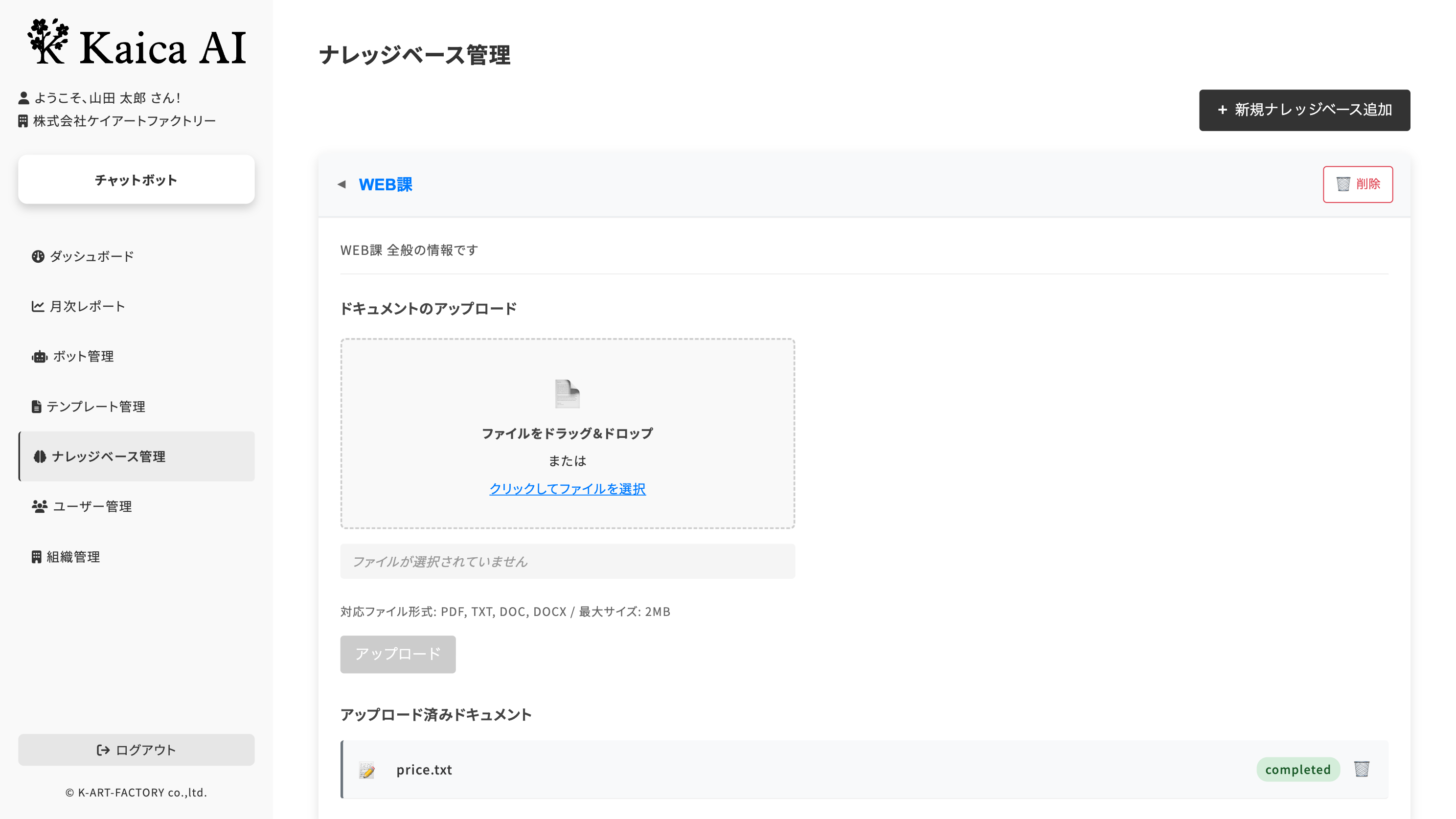This screenshot has width=1456, height=819.
Task: Click the Kaica AI logo
Action: point(136,46)
